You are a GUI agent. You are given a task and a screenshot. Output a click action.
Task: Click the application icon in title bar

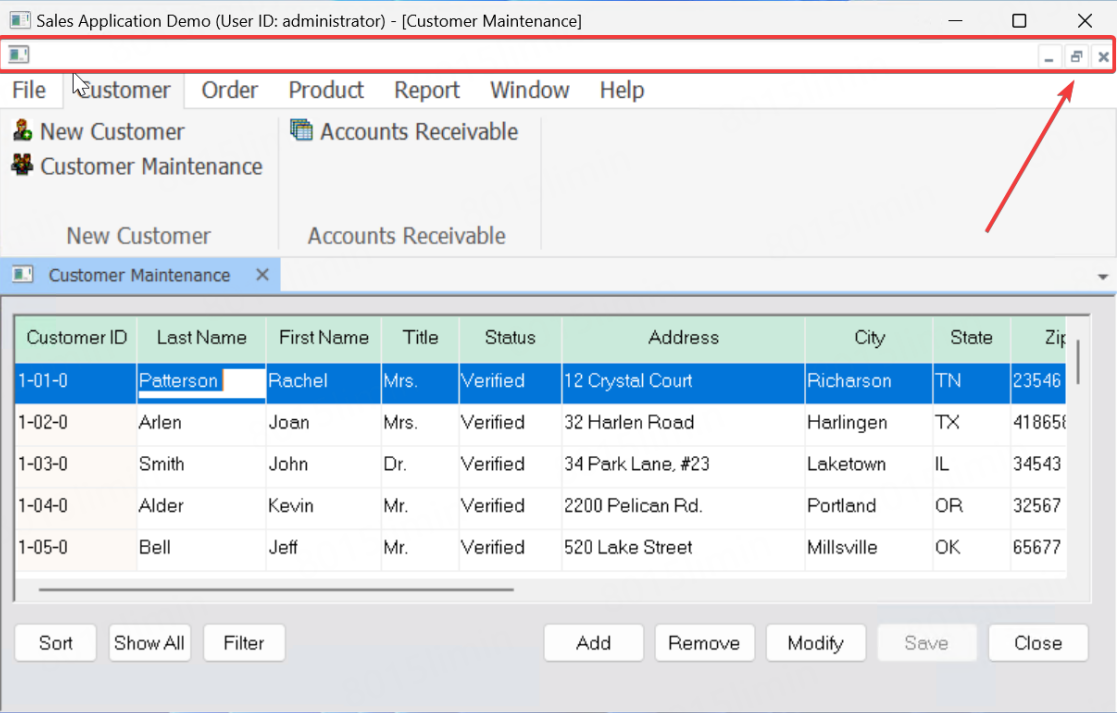pyautogui.click(x=19, y=20)
